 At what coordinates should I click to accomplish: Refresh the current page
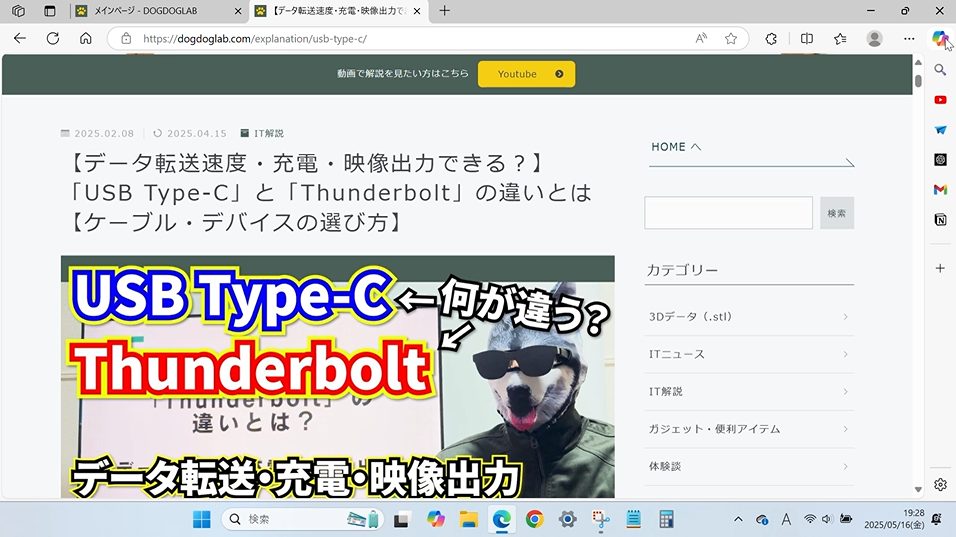tap(53, 39)
